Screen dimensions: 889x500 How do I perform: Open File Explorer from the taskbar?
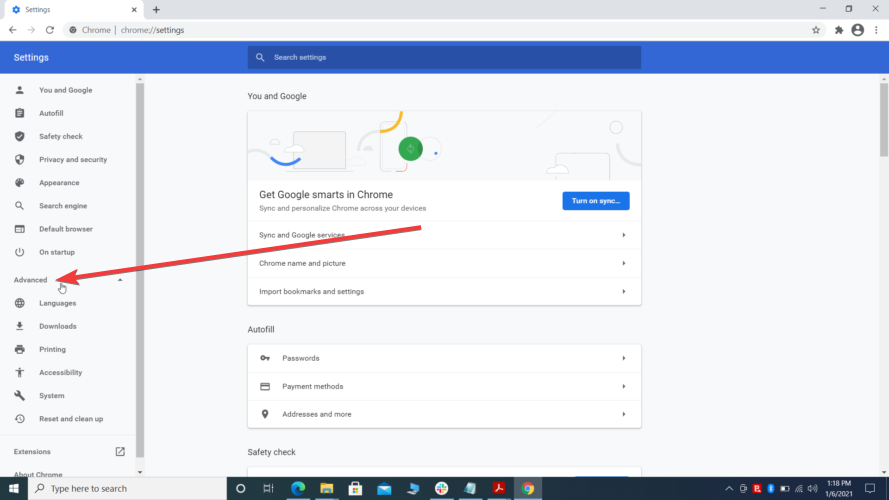[327, 488]
